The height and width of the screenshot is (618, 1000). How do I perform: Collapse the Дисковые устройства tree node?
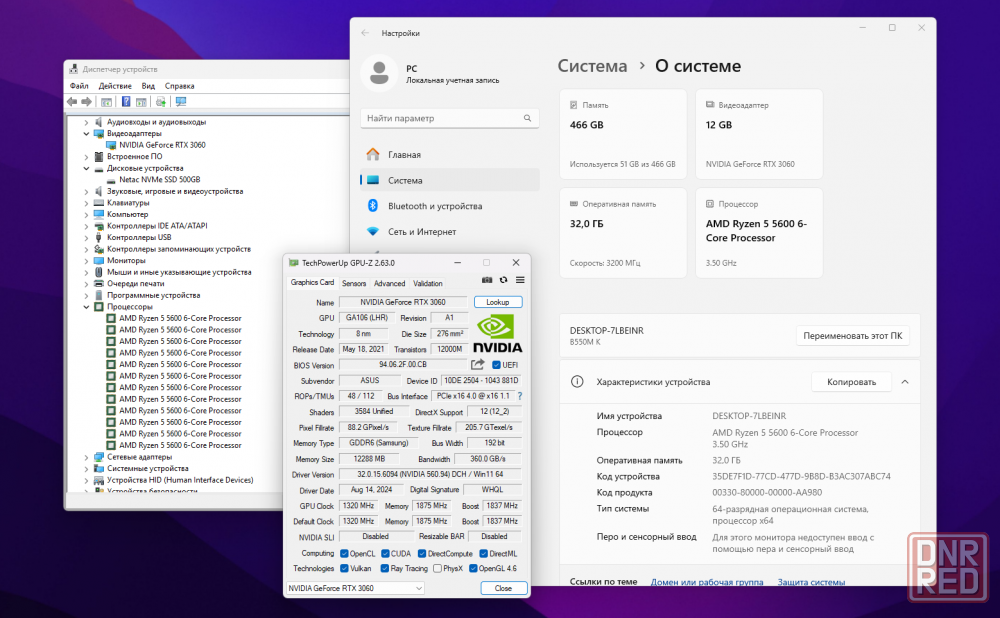86,168
